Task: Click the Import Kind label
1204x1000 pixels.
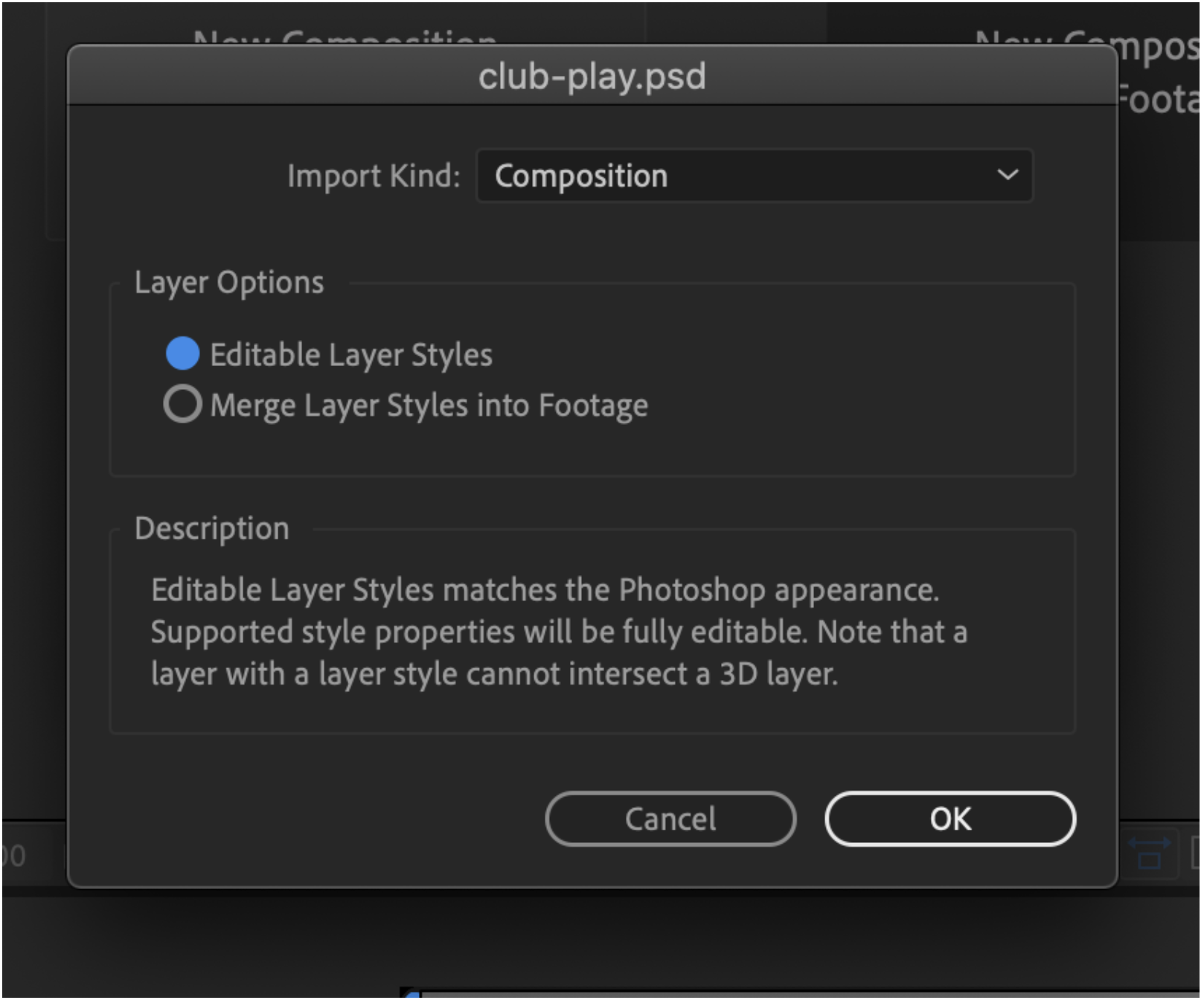Action: (374, 176)
